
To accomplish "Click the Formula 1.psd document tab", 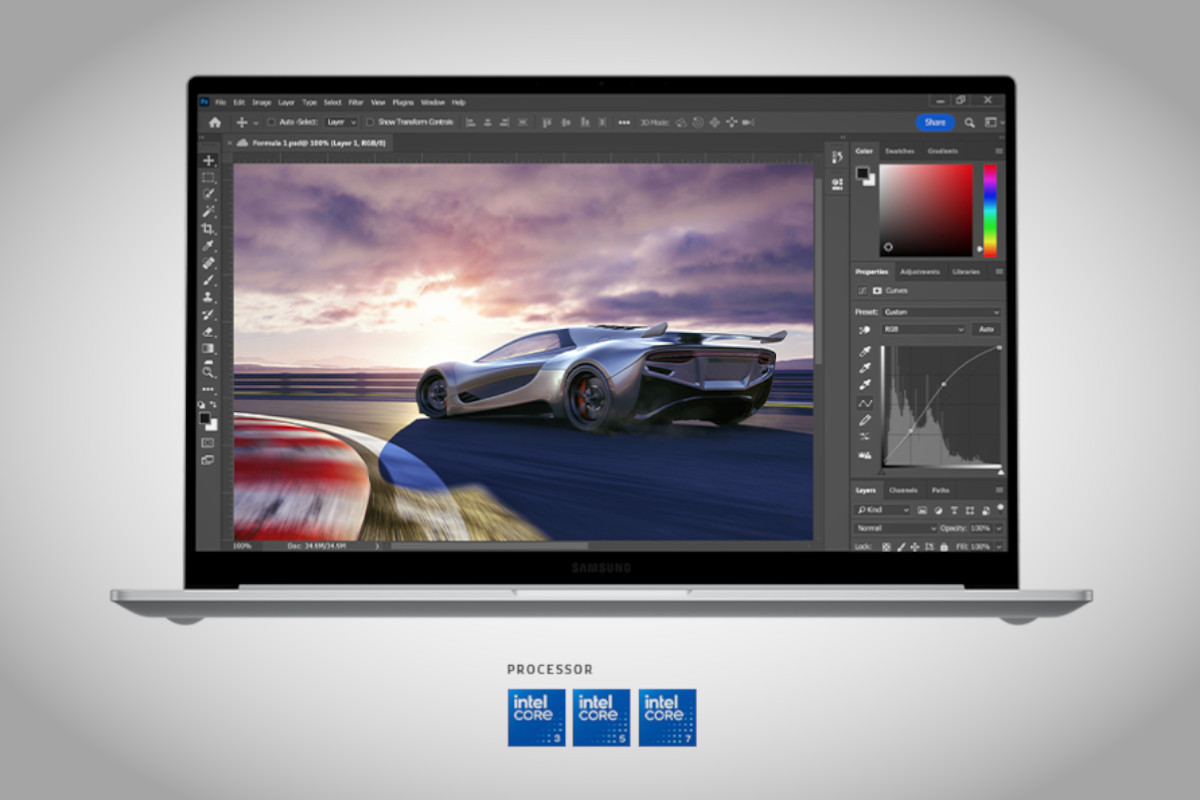I will (x=309, y=142).
